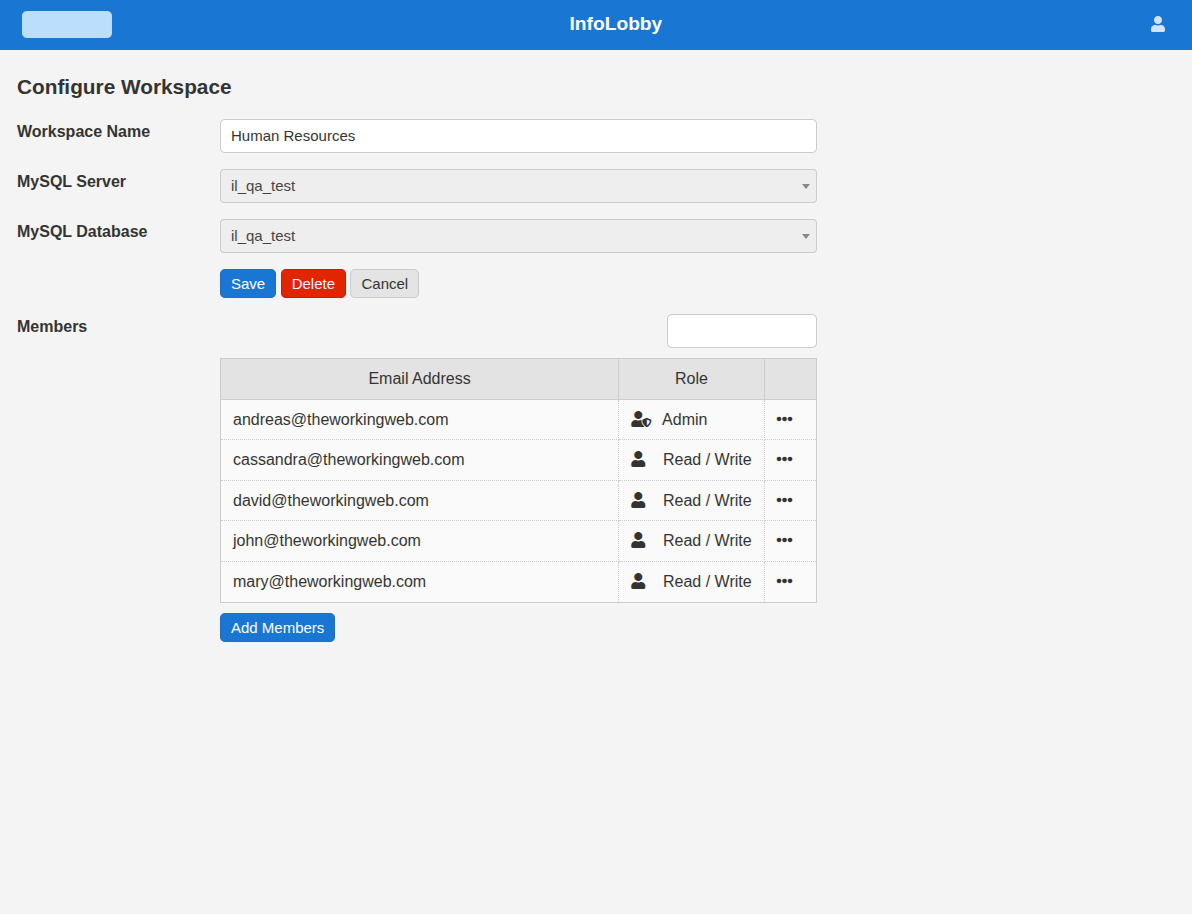Image resolution: width=1192 pixels, height=914 pixels.
Task: Click the Admin role icon for andreas
Action: (x=640, y=419)
